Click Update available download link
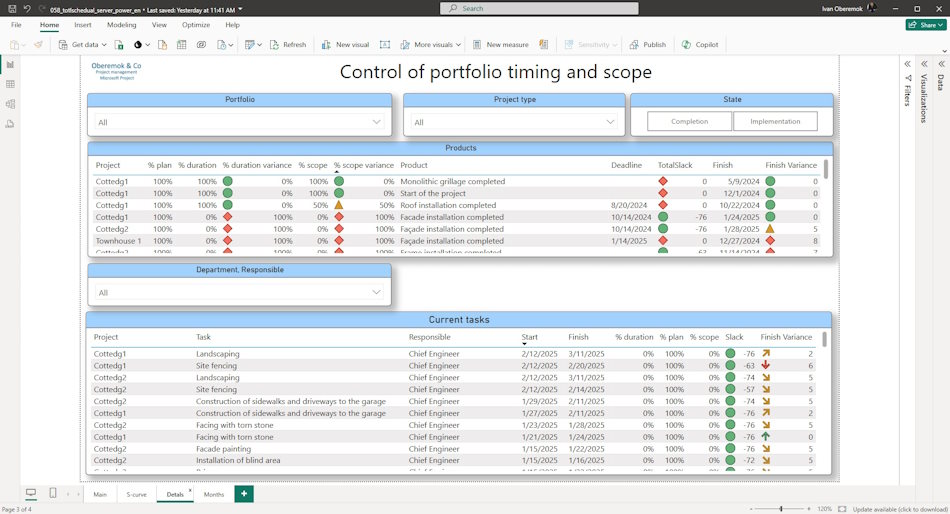The image size is (950, 514). (900, 510)
